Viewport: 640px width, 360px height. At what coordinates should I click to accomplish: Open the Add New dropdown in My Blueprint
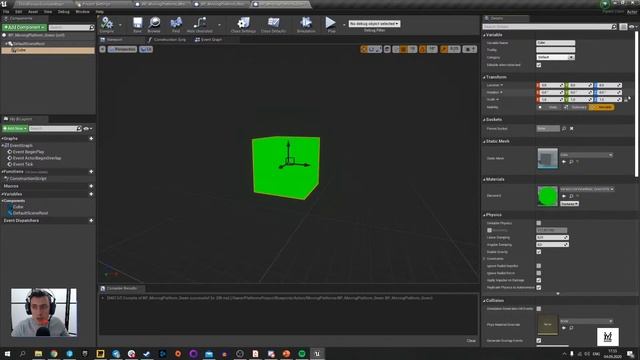coord(15,129)
